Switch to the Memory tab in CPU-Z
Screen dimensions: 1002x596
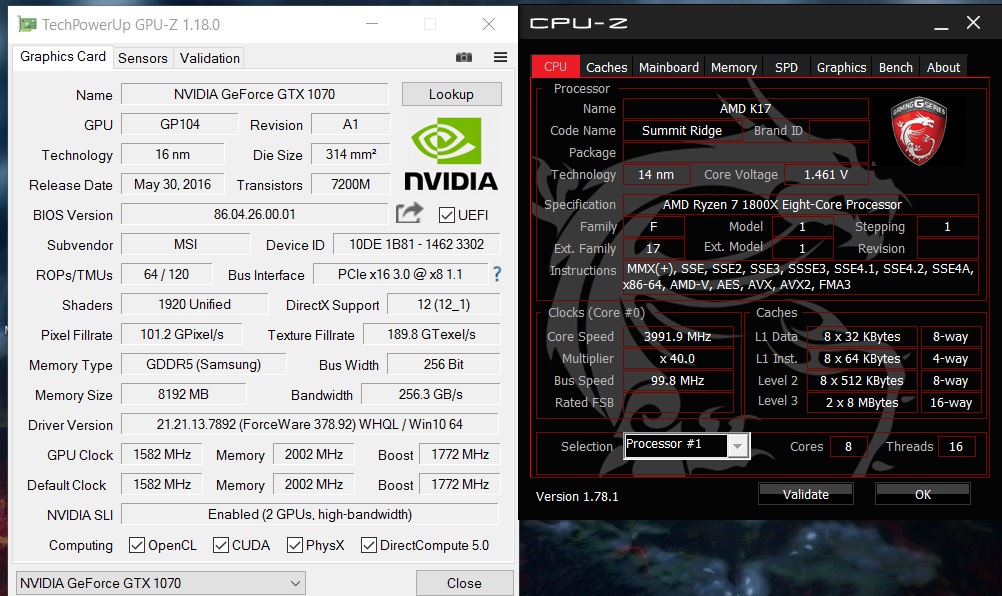(x=734, y=67)
